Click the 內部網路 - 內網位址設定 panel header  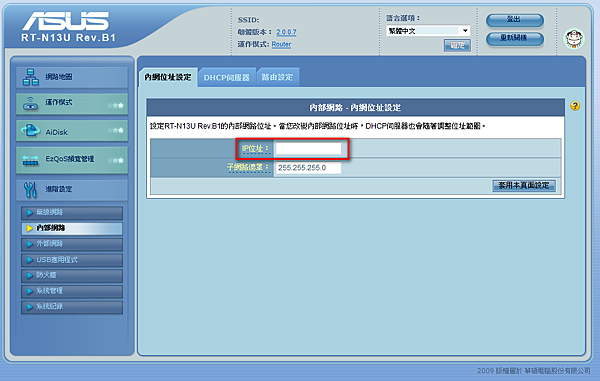click(x=355, y=107)
